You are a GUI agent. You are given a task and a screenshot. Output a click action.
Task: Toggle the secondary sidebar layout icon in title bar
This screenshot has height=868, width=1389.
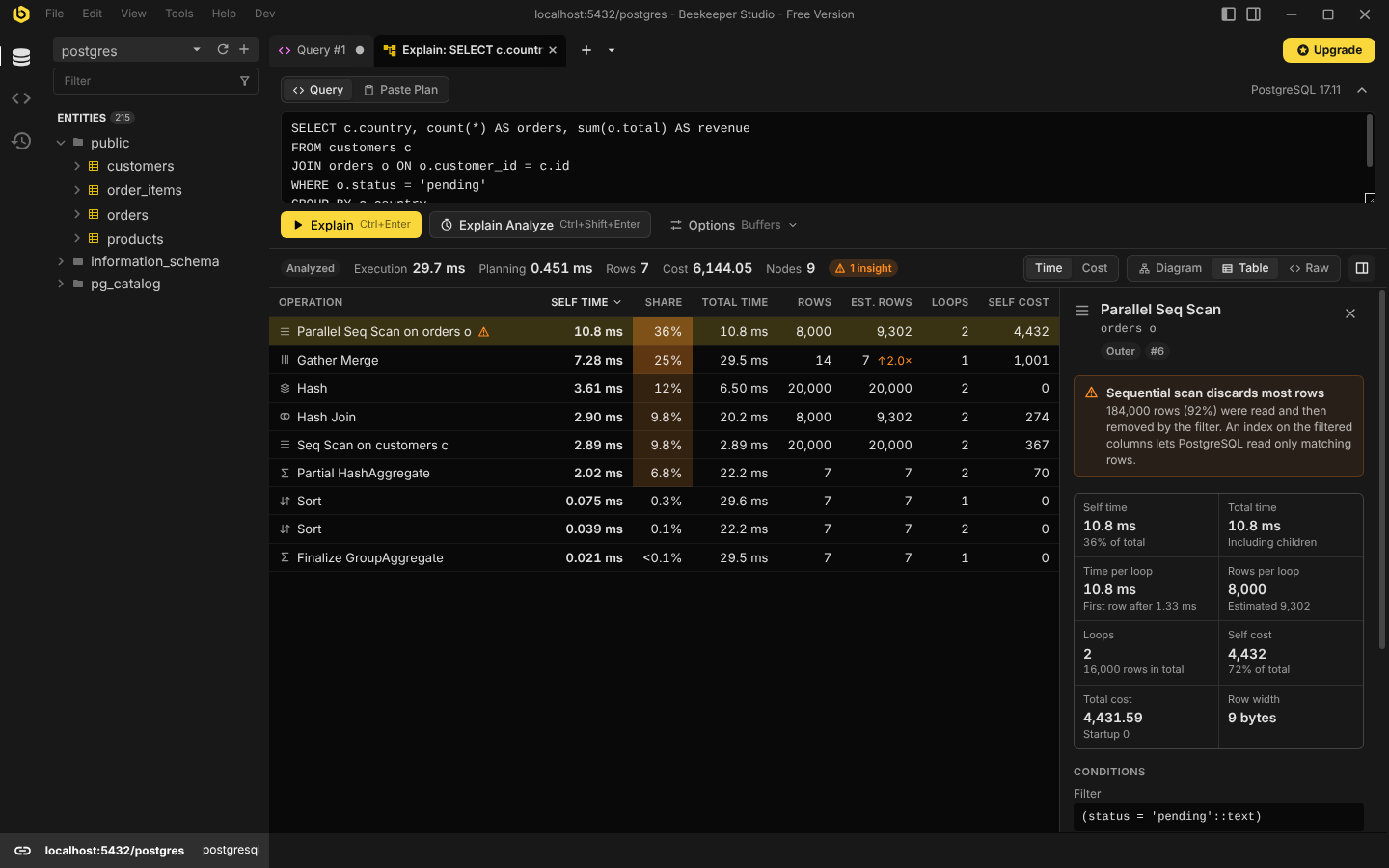[1253, 14]
